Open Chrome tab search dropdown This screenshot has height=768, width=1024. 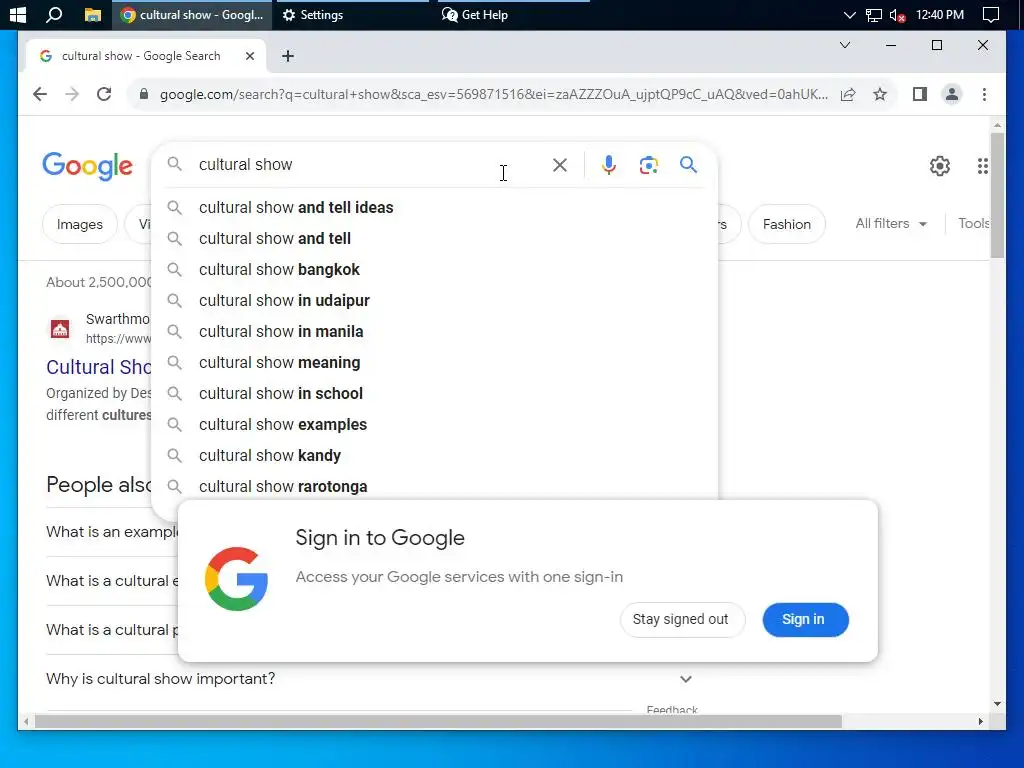coord(844,45)
